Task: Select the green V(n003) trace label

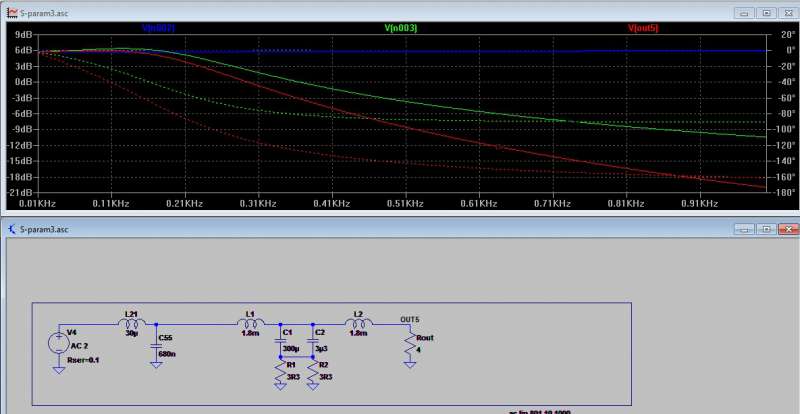Action: point(401,28)
